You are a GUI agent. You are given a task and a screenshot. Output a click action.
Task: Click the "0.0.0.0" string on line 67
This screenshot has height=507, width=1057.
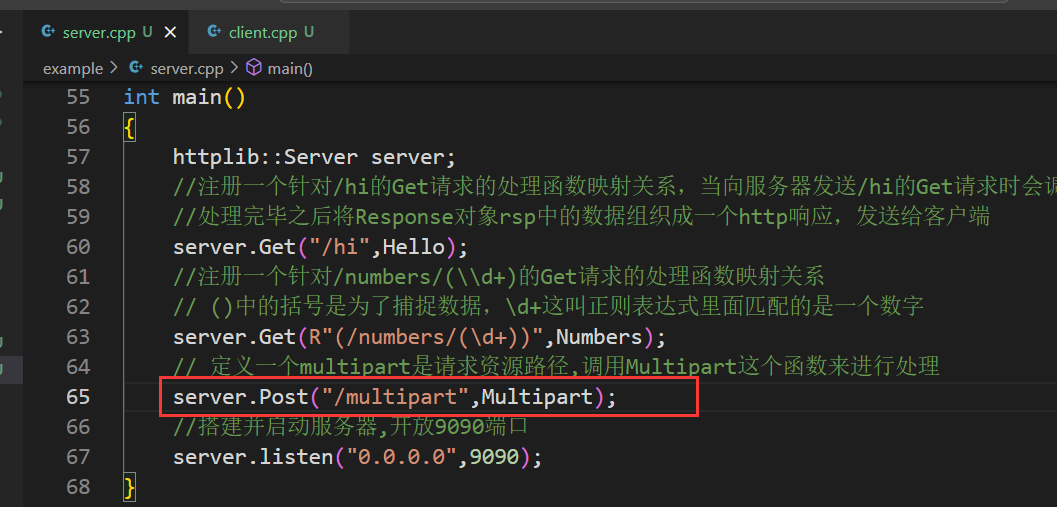tap(402, 457)
